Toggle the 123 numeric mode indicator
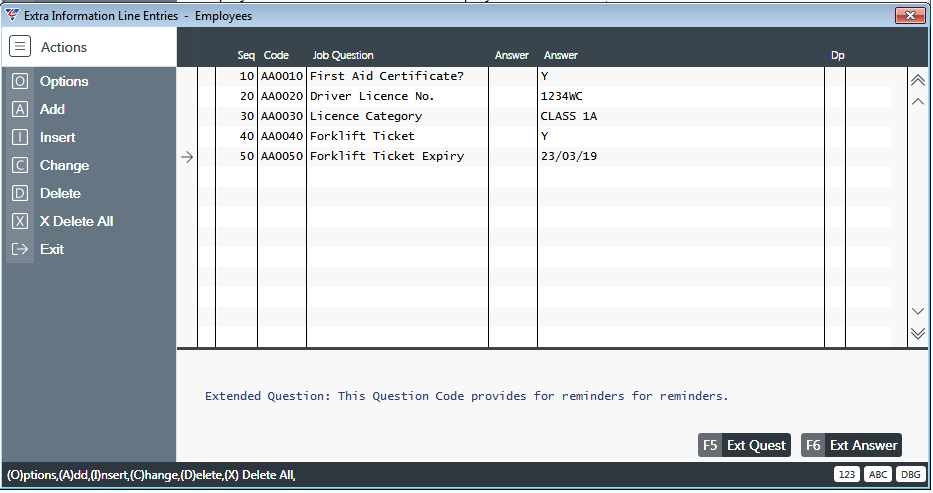 pyautogui.click(x=847, y=475)
